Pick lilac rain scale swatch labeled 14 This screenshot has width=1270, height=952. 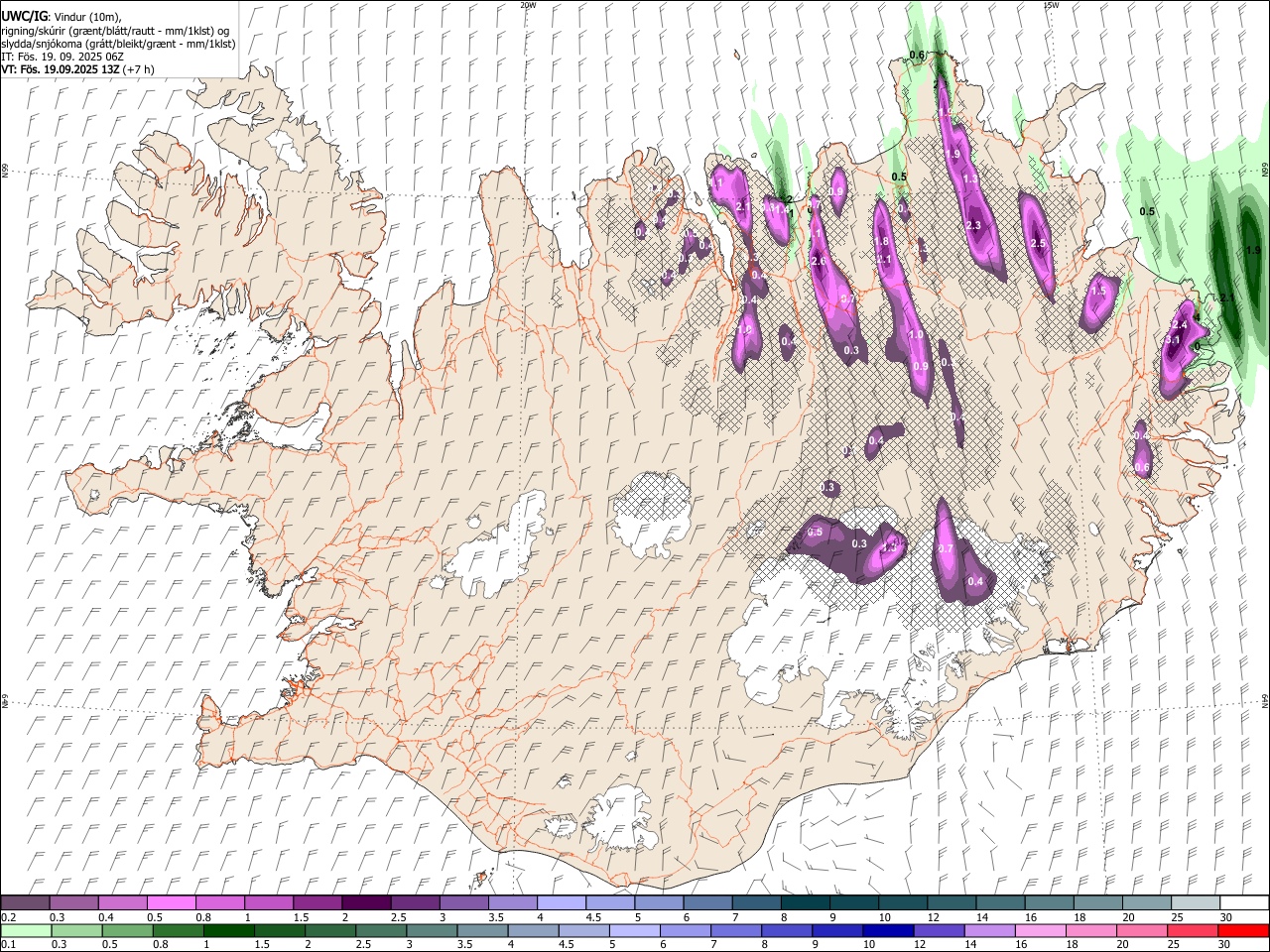[x=989, y=930]
